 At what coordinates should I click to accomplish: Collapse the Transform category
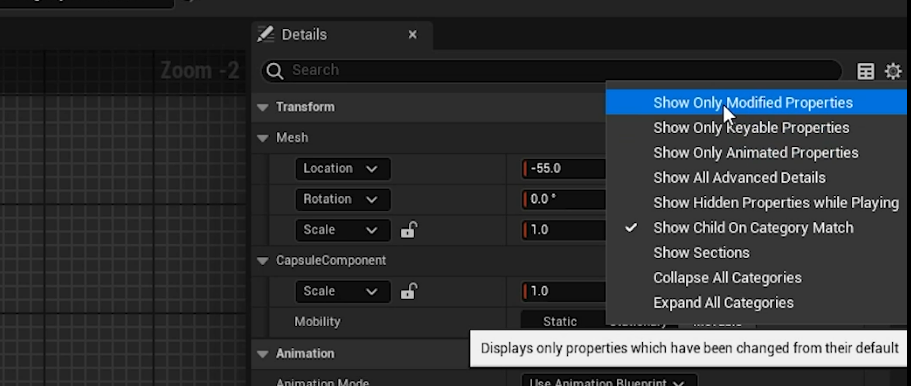(x=263, y=107)
